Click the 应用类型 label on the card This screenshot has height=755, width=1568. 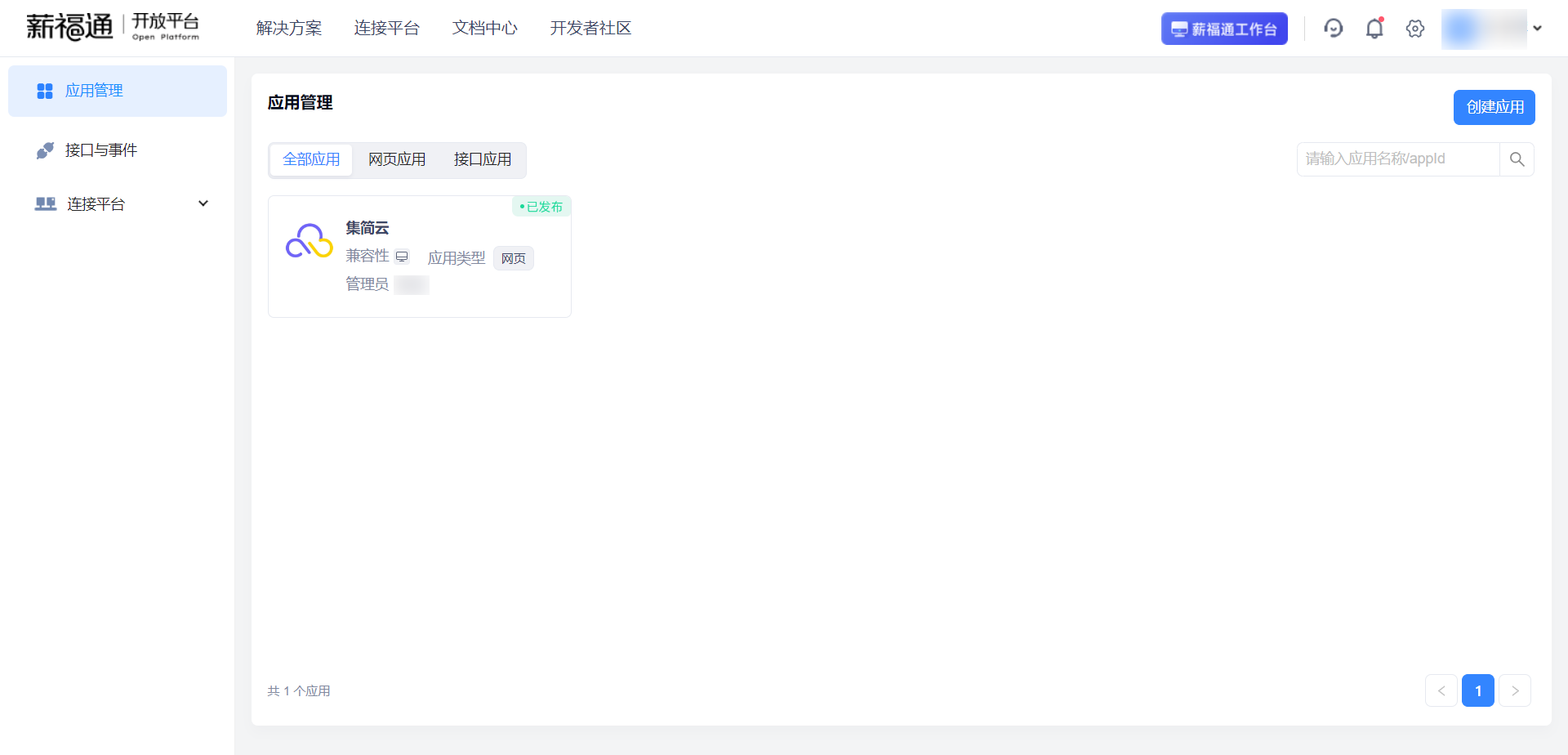(457, 258)
